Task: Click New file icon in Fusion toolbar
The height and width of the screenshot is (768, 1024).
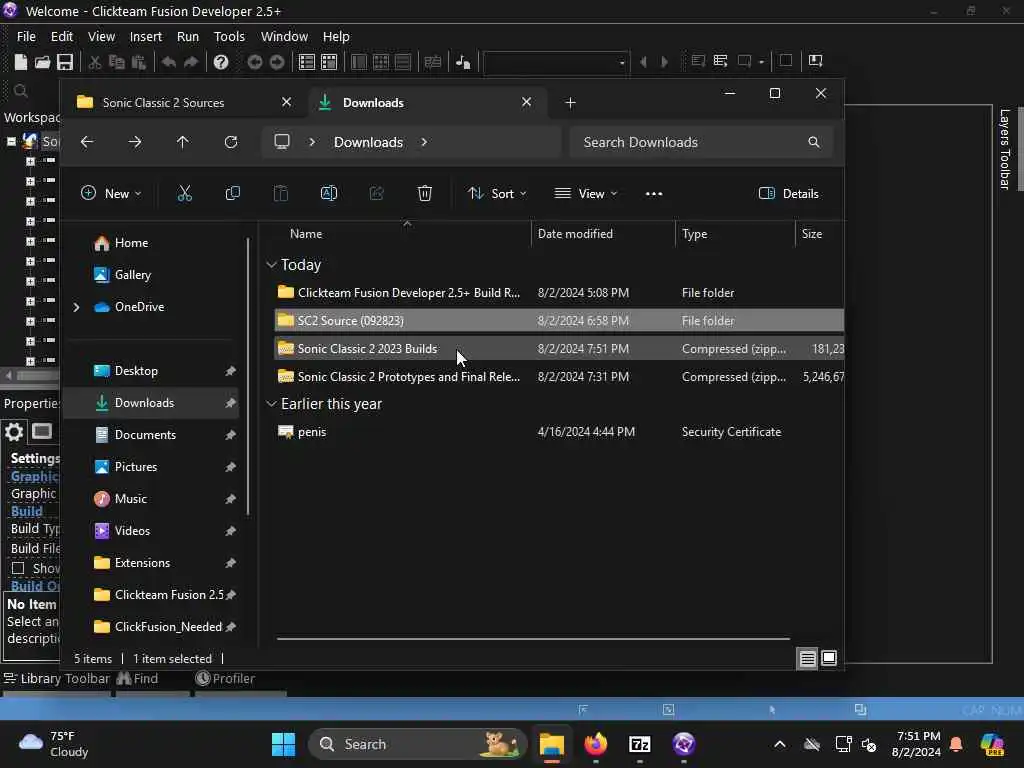Action: [x=20, y=61]
